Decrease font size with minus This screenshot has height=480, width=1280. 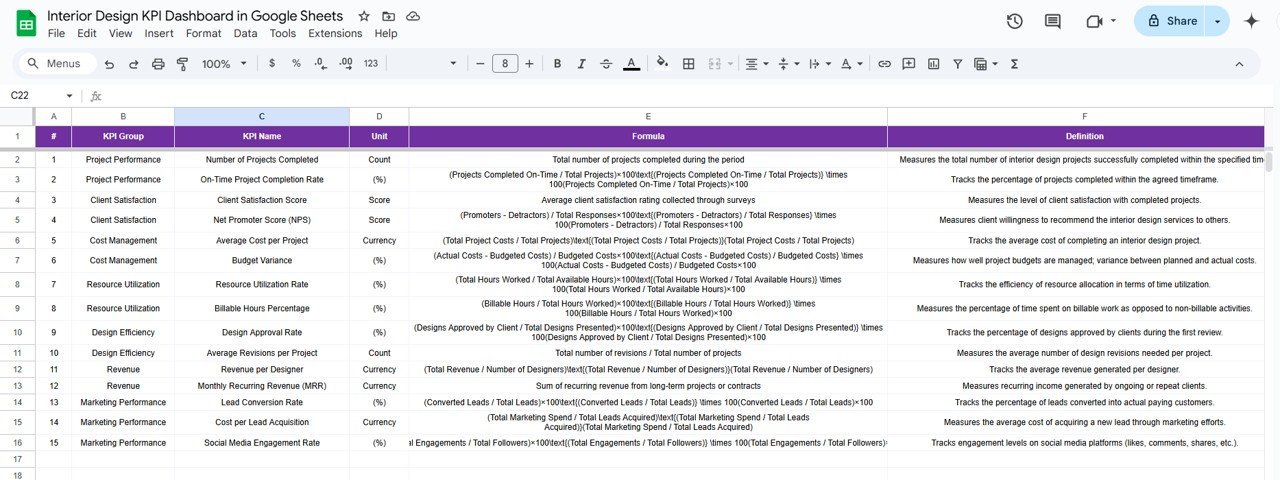coord(480,64)
